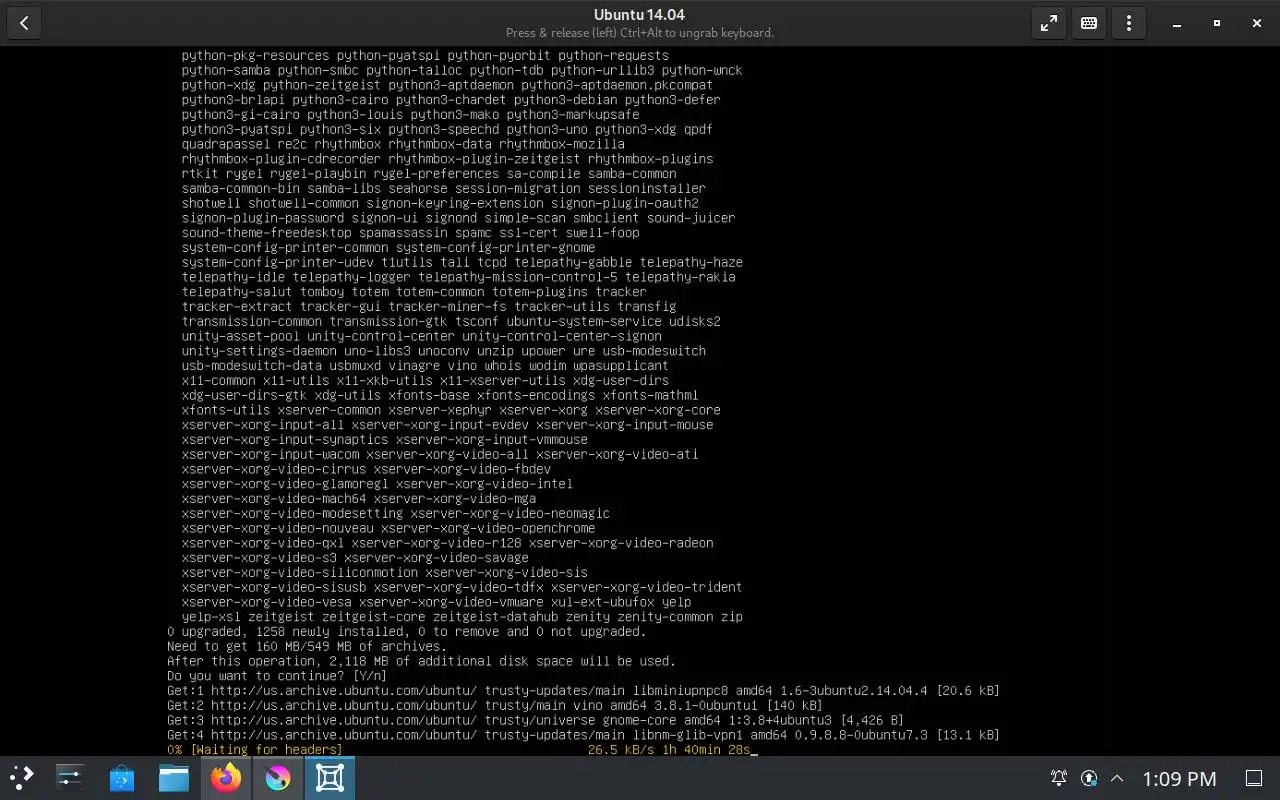Click 'system-config-printer-gnome' package name
The height and width of the screenshot is (800, 1280).
click(495, 248)
